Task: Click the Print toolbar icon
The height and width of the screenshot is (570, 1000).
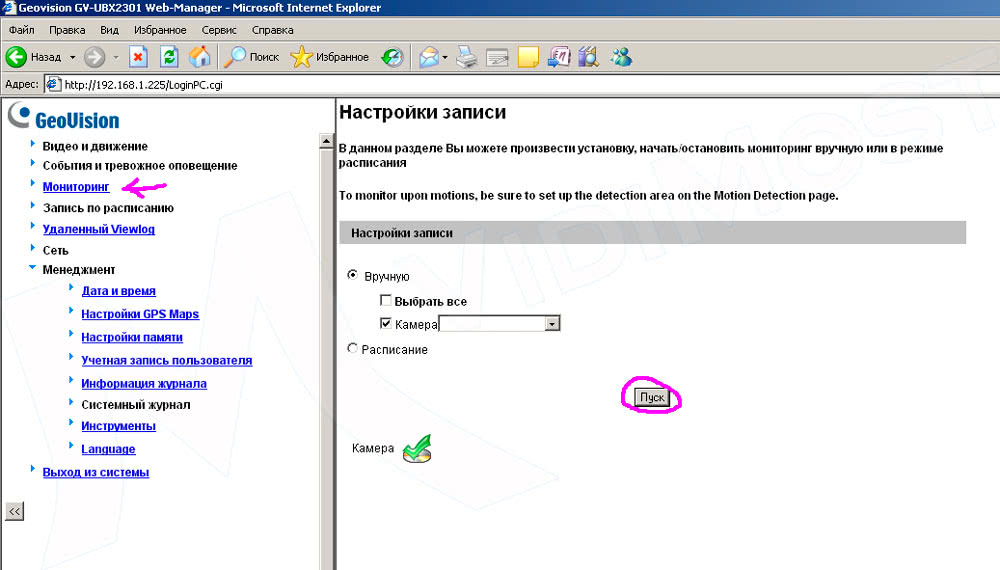Action: pyautogui.click(x=467, y=57)
